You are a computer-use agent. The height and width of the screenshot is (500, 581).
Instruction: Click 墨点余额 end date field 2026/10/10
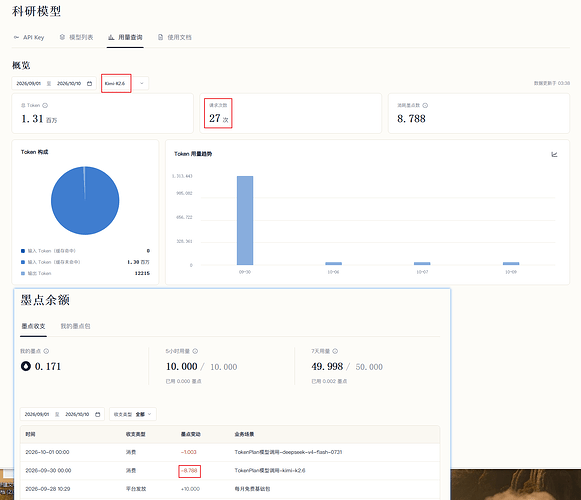click(x=77, y=414)
